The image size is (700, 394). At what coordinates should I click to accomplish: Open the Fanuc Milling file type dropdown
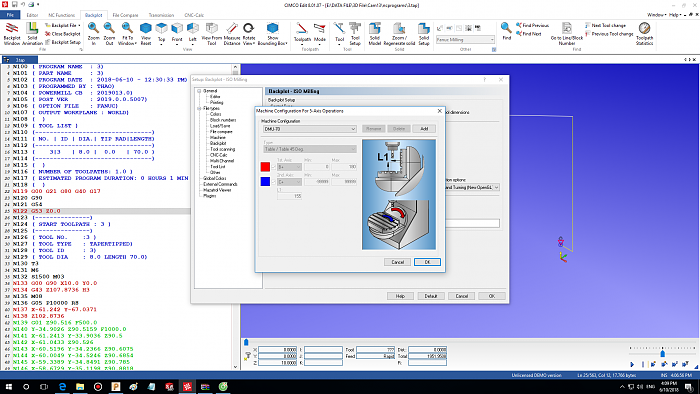[465, 40]
